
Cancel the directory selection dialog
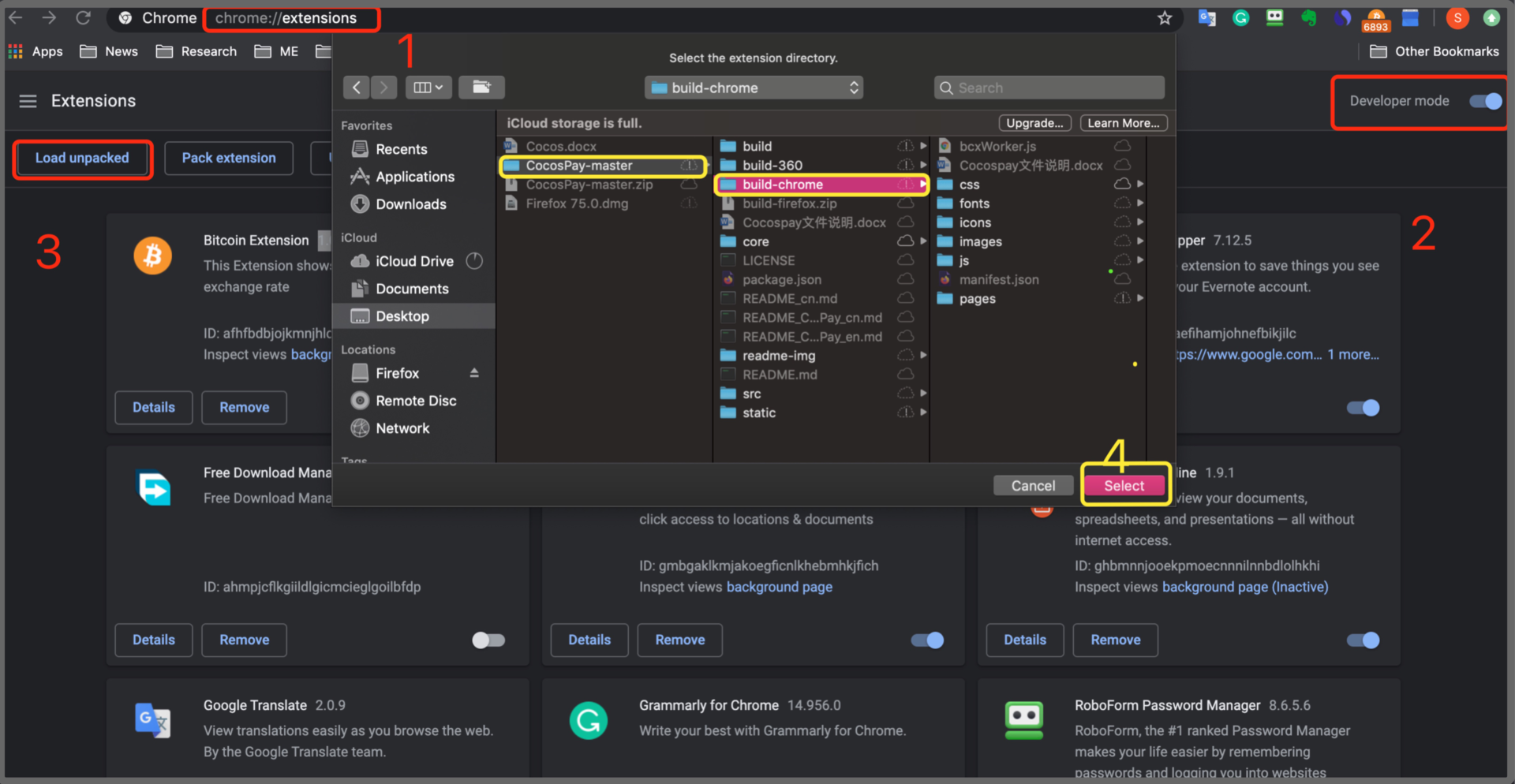point(1034,486)
